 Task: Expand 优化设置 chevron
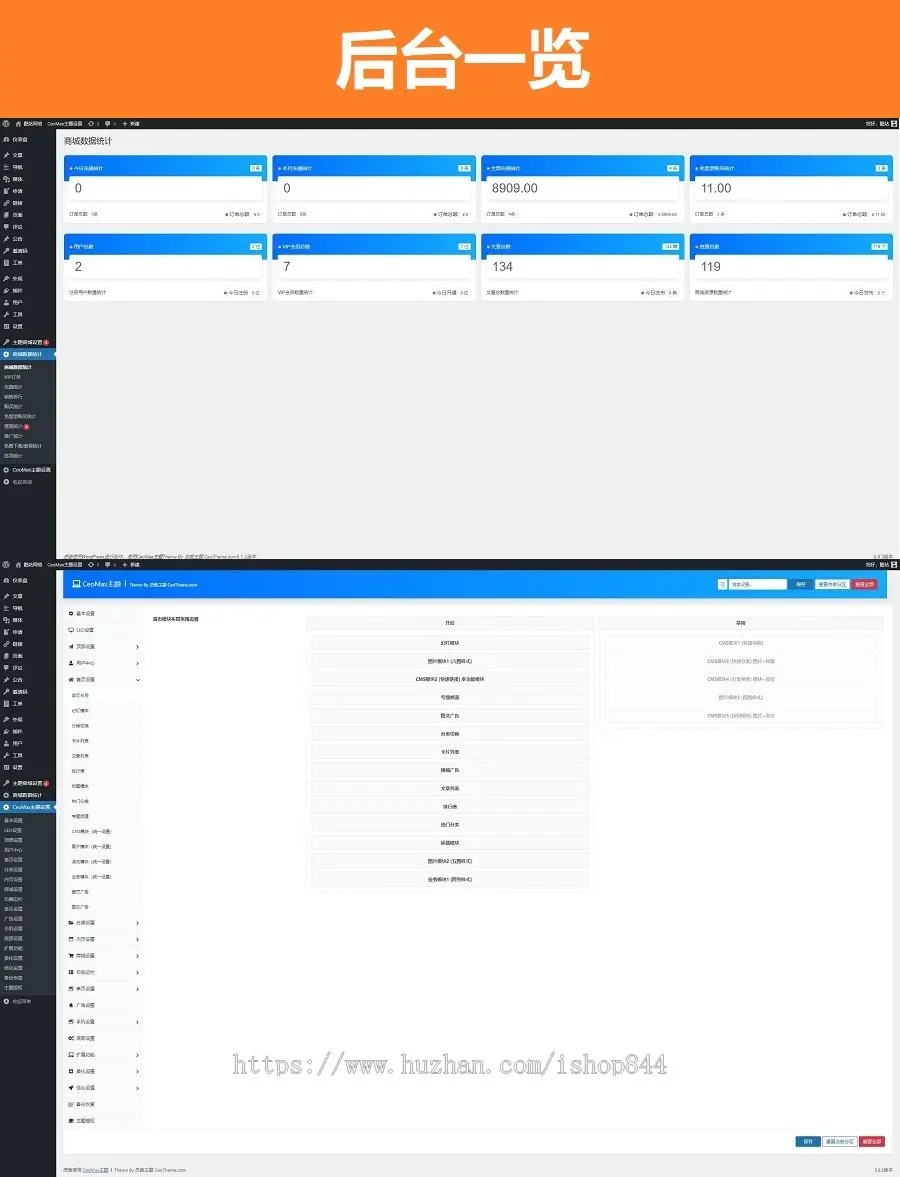[137, 1088]
